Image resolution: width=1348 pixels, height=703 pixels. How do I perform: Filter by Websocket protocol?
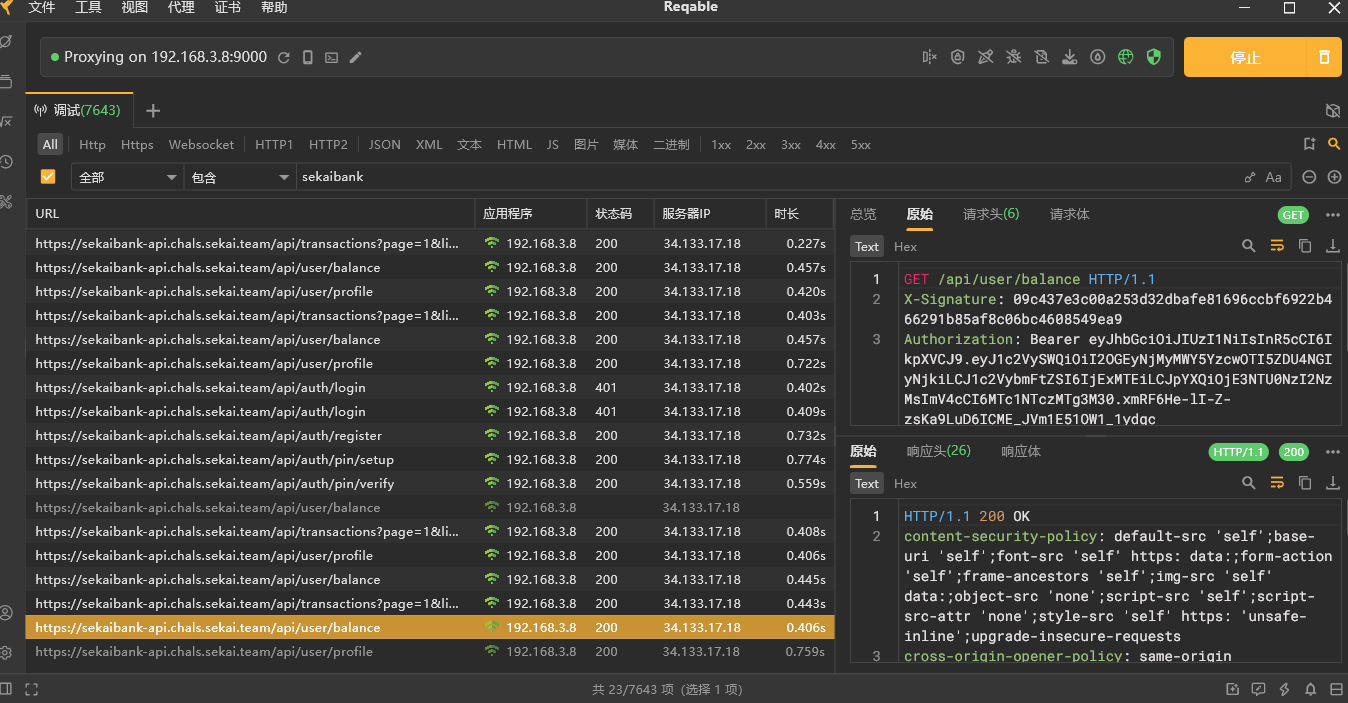click(x=201, y=145)
